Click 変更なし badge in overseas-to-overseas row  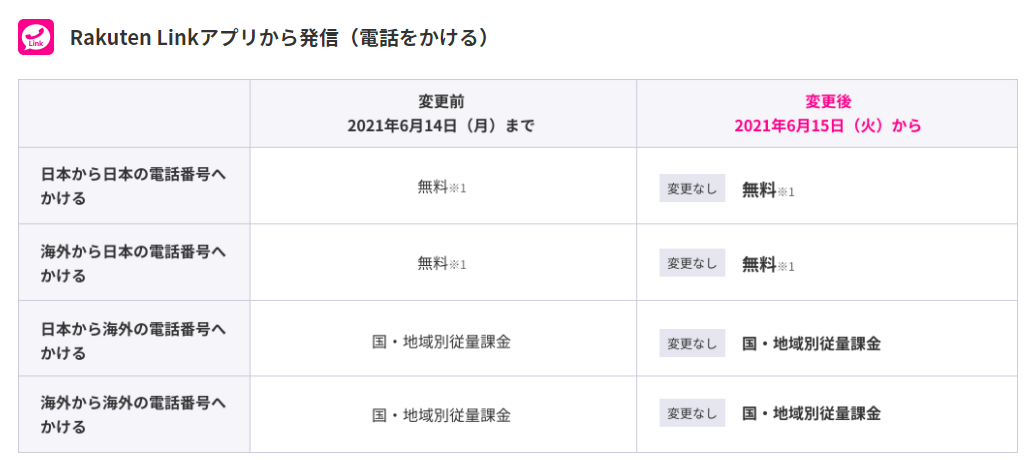[x=692, y=413]
